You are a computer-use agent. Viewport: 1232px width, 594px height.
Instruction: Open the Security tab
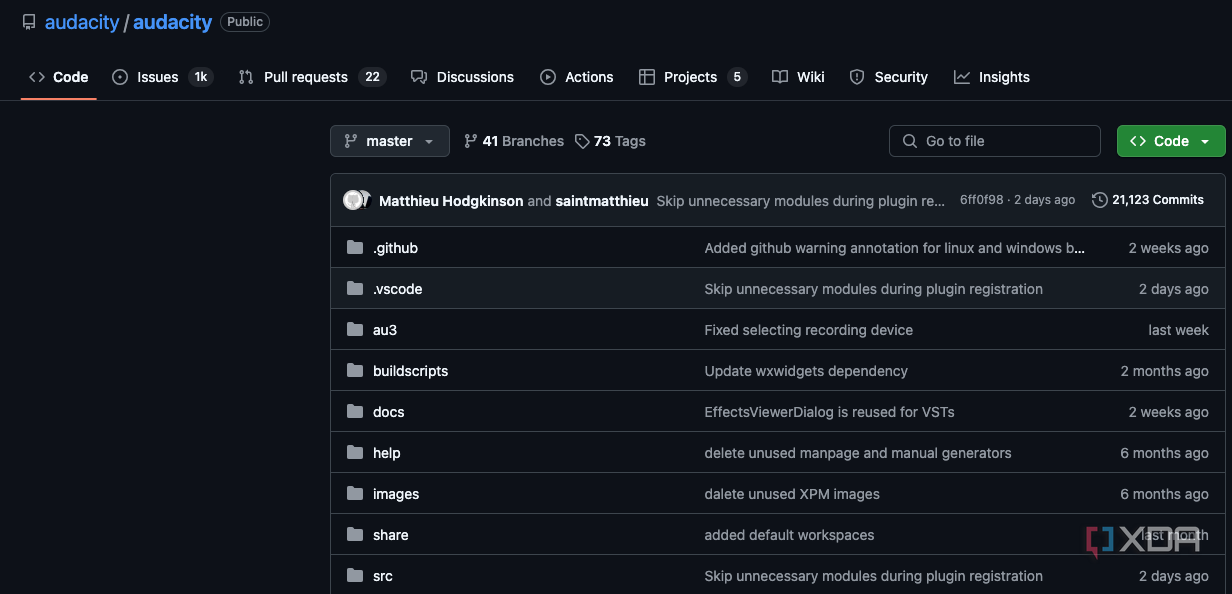click(x=889, y=77)
